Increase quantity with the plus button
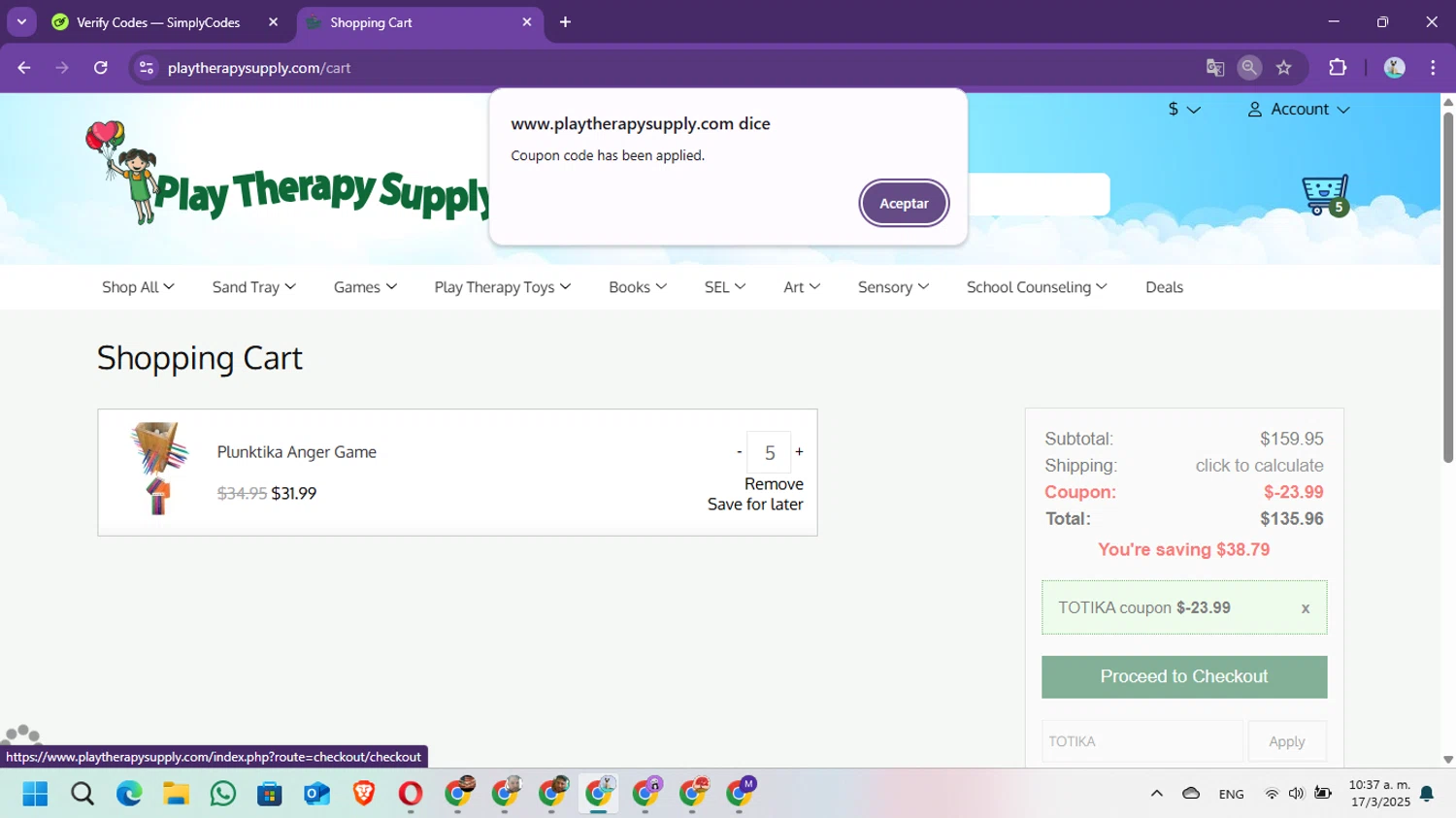The width and height of the screenshot is (1456, 818). [799, 452]
